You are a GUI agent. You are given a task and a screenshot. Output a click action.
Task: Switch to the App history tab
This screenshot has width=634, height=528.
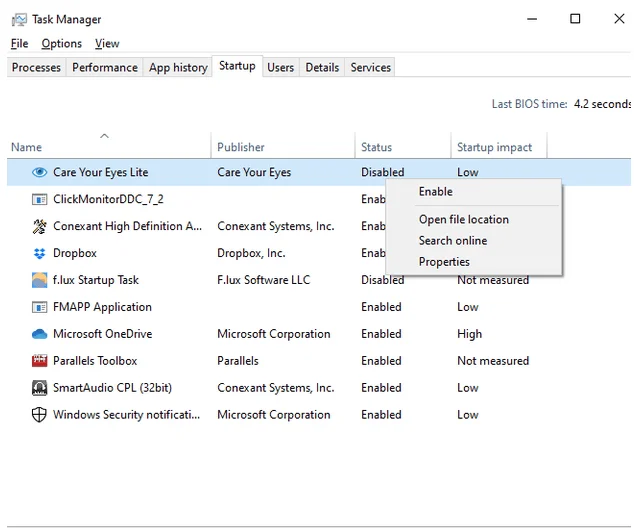click(178, 68)
